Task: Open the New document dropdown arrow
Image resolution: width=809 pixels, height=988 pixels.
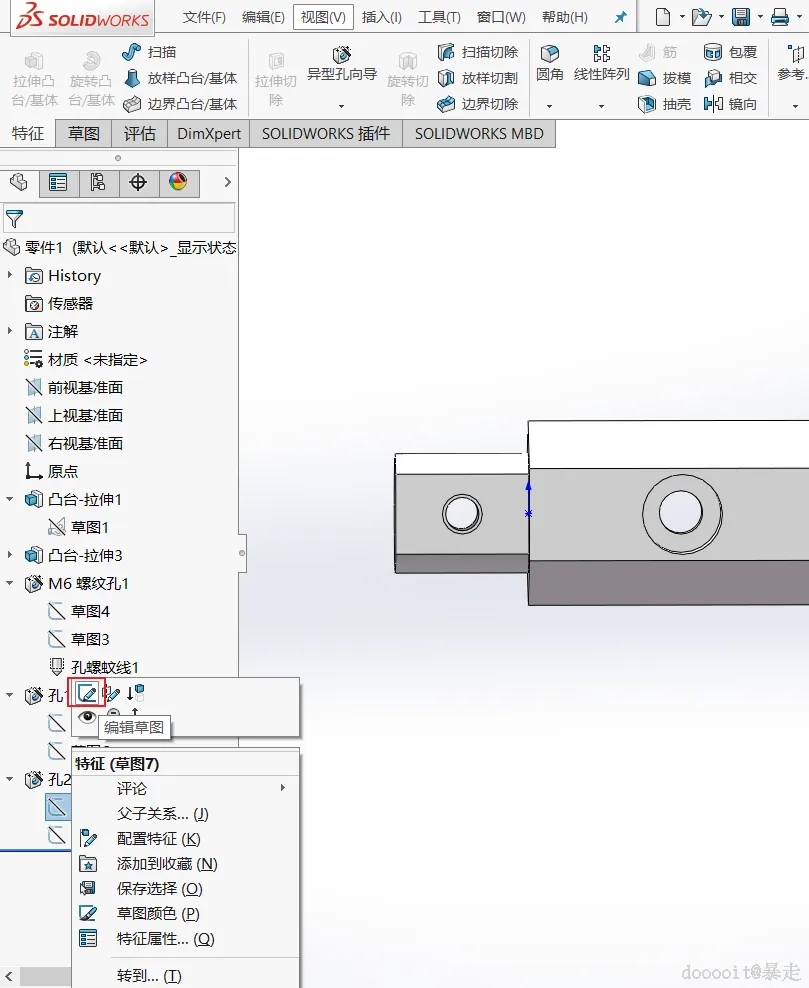Action: (x=682, y=17)
